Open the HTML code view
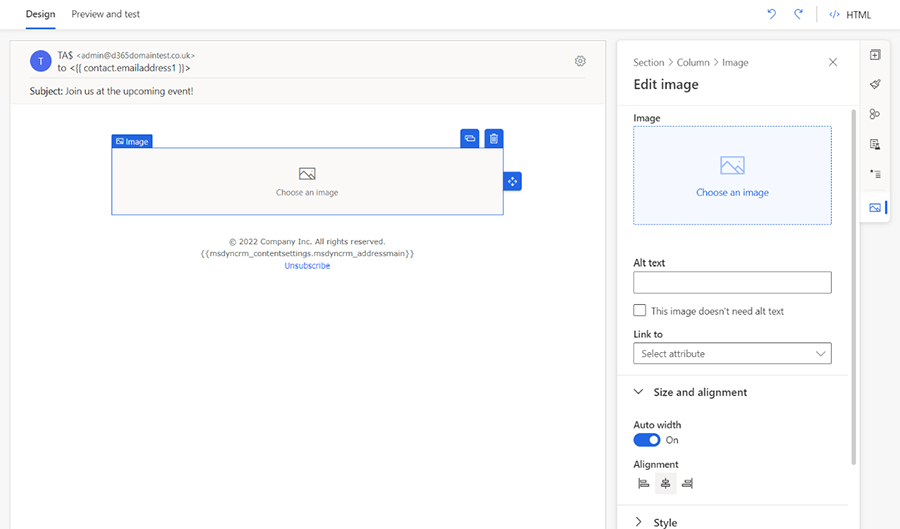Viewport: 900px width, 529px height. 850,15
